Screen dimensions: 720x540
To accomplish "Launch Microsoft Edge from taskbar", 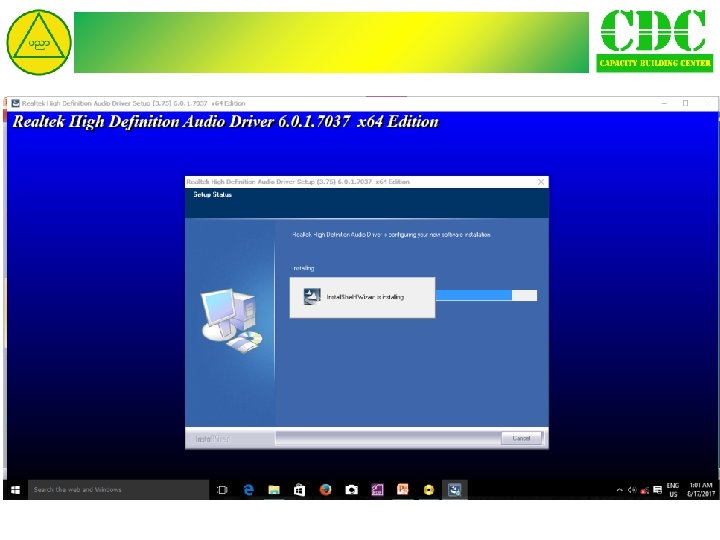I will 248,490.
